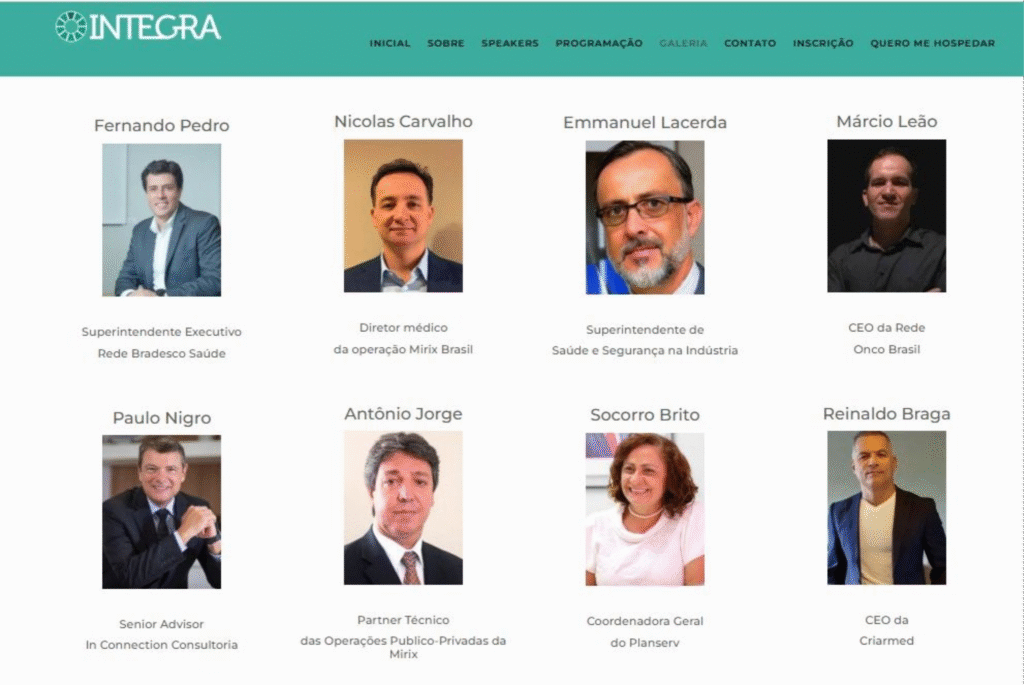Select Nicolas Carvalho's portrait
1024x685 pixels.
[x=403, y=215]
